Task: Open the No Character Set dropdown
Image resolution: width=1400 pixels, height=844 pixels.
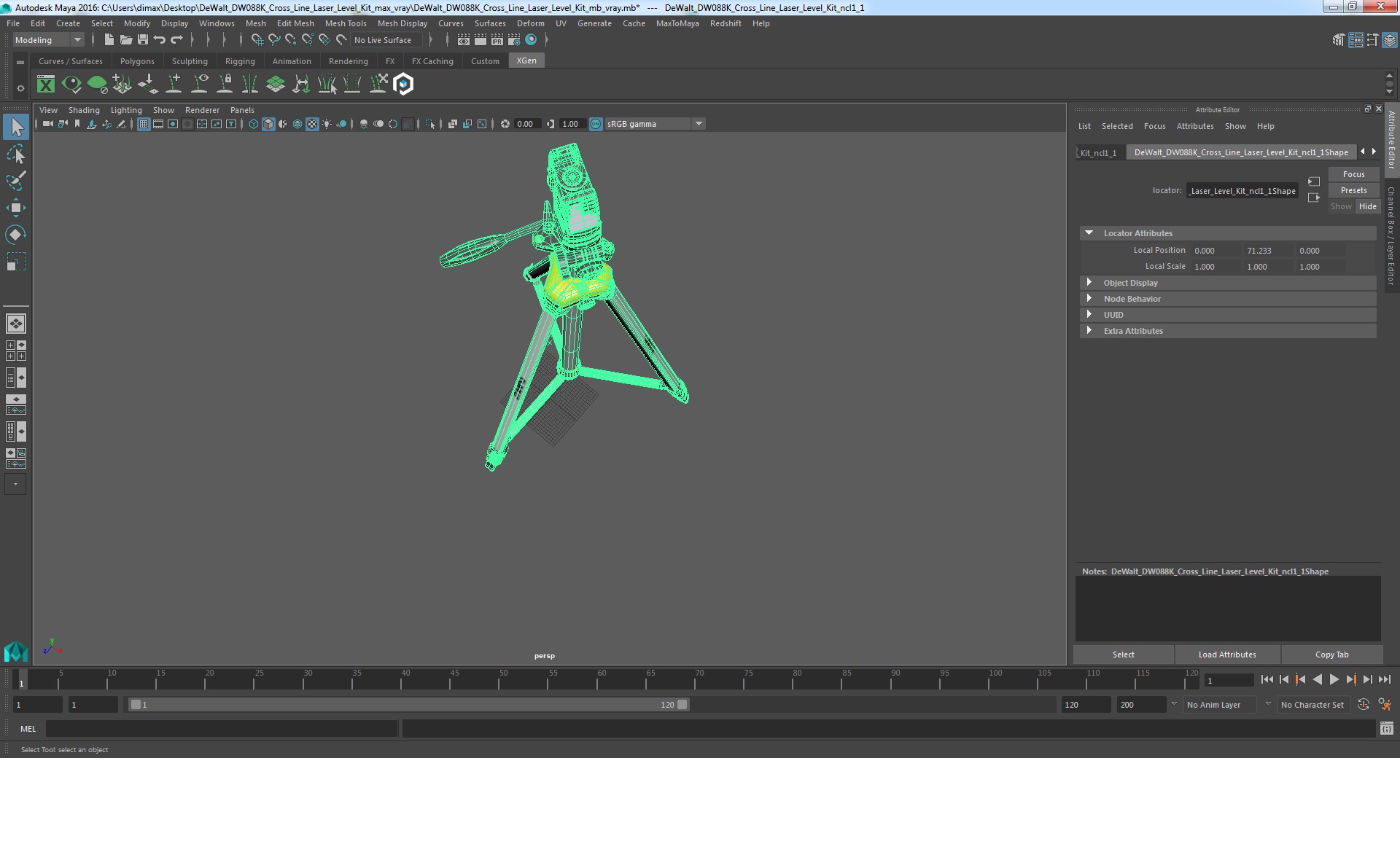Action: click(1312, 705)
